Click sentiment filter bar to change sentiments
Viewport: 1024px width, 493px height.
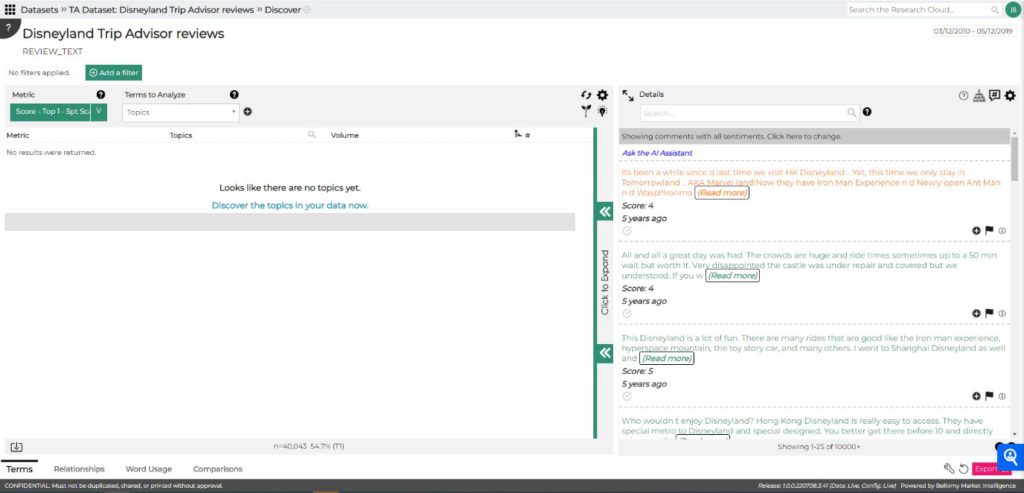pyautogui.click(x=814, y=136)
